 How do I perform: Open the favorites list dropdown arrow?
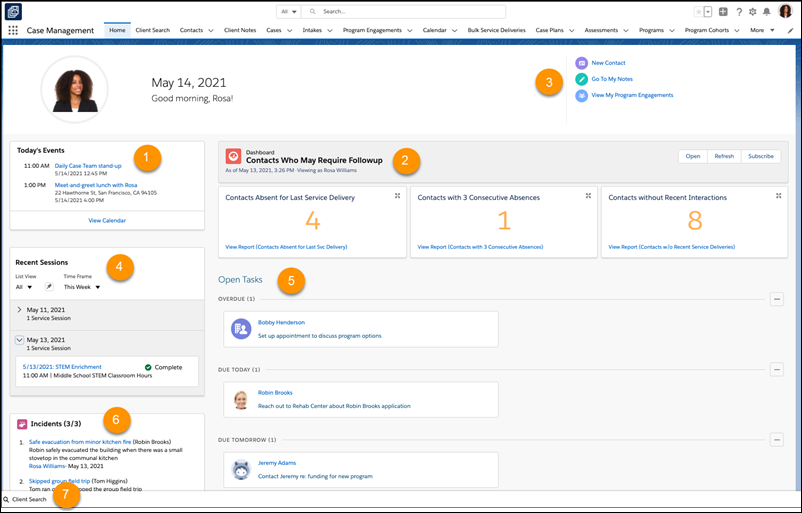[708, 11]
